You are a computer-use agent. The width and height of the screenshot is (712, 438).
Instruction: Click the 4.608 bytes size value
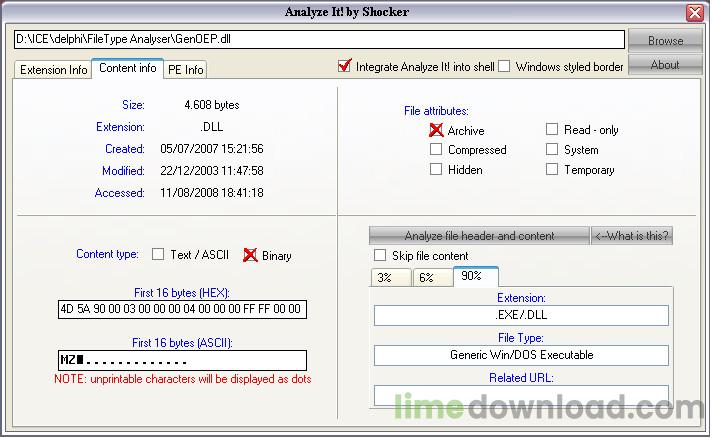[x=212, y=105]
